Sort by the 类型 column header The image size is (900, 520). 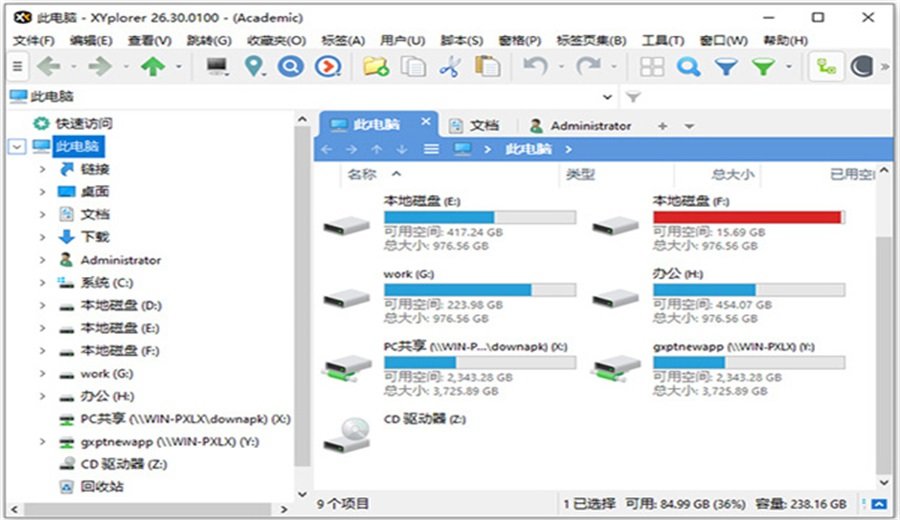[x=580, y=174]
